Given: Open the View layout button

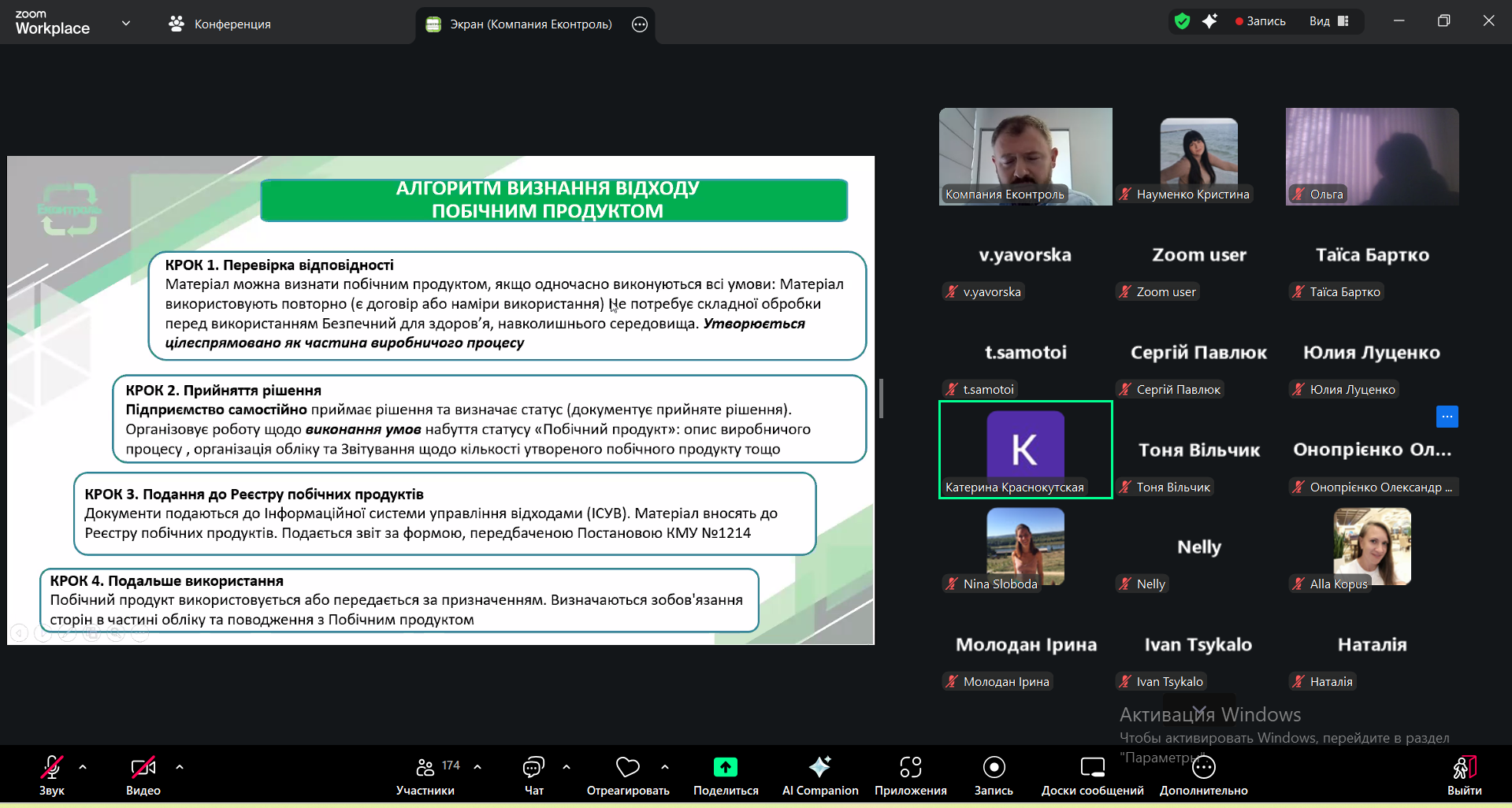Looking at the screenshot, I should [1328, 21].
